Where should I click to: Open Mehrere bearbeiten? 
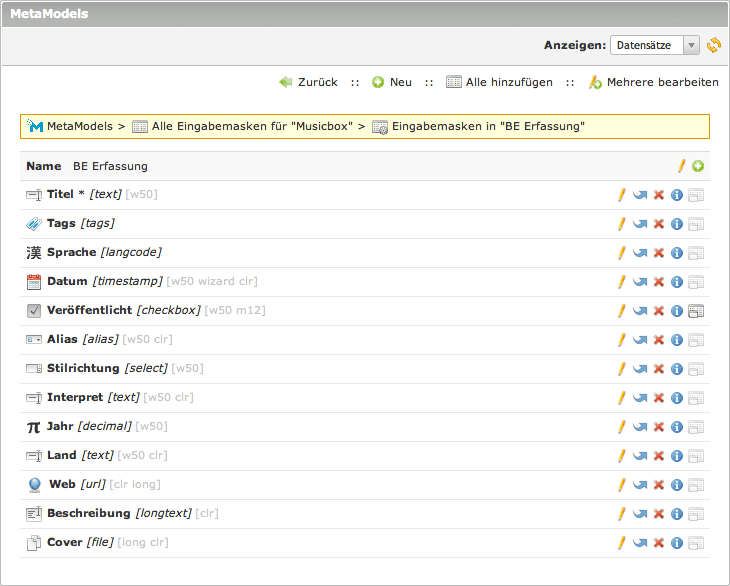(654, 82)
